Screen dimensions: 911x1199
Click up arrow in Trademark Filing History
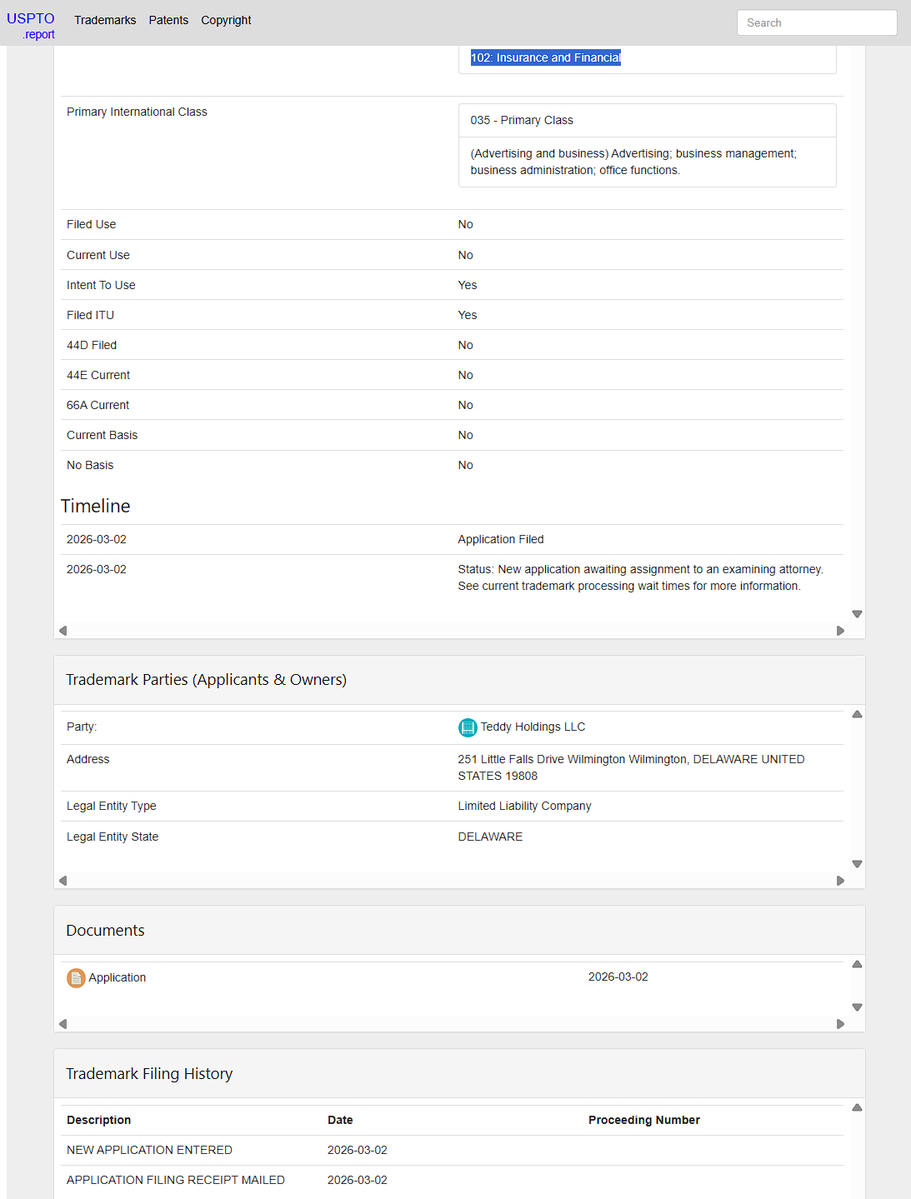[857, 1107]
